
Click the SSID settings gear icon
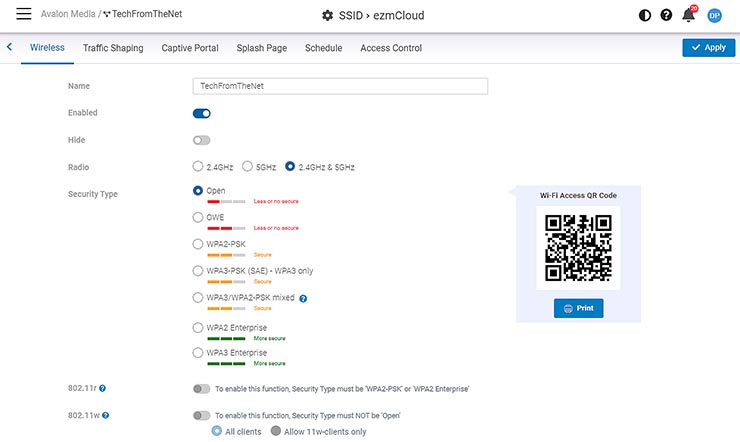tap(327, 16)
